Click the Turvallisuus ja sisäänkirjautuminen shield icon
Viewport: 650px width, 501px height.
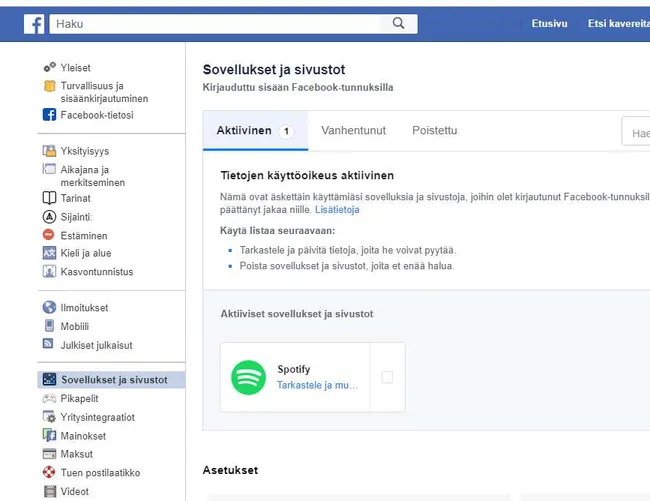tap(49, 87)
